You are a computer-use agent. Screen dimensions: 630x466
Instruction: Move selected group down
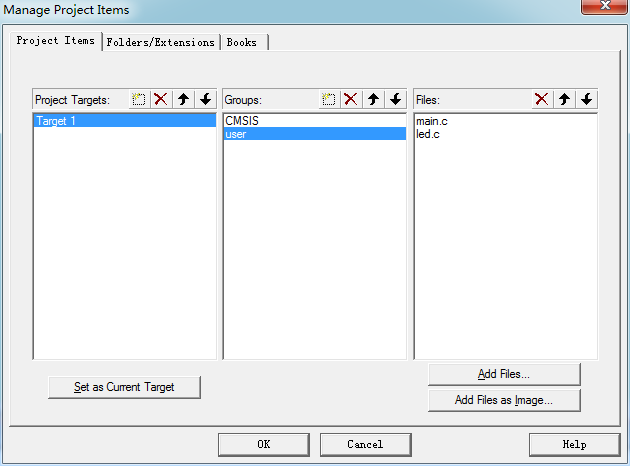tap(396, 99)
